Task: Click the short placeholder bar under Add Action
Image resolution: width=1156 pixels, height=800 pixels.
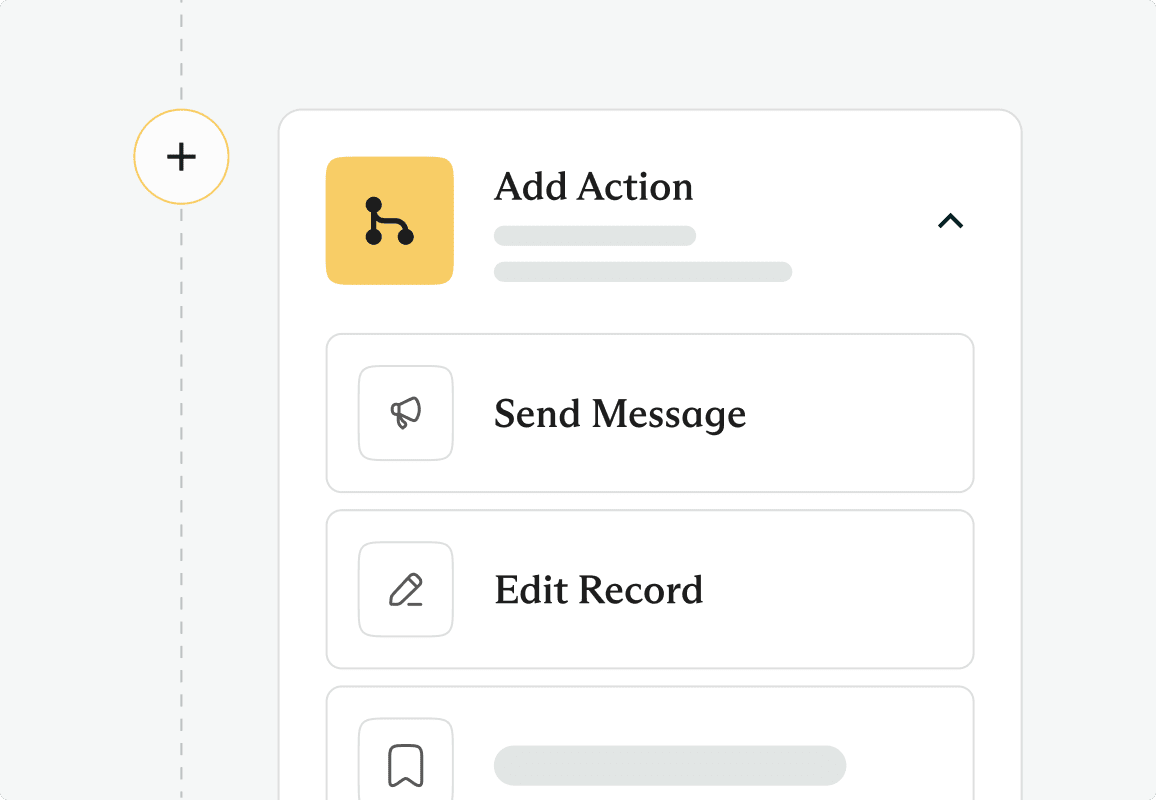Action: [595, 236]
